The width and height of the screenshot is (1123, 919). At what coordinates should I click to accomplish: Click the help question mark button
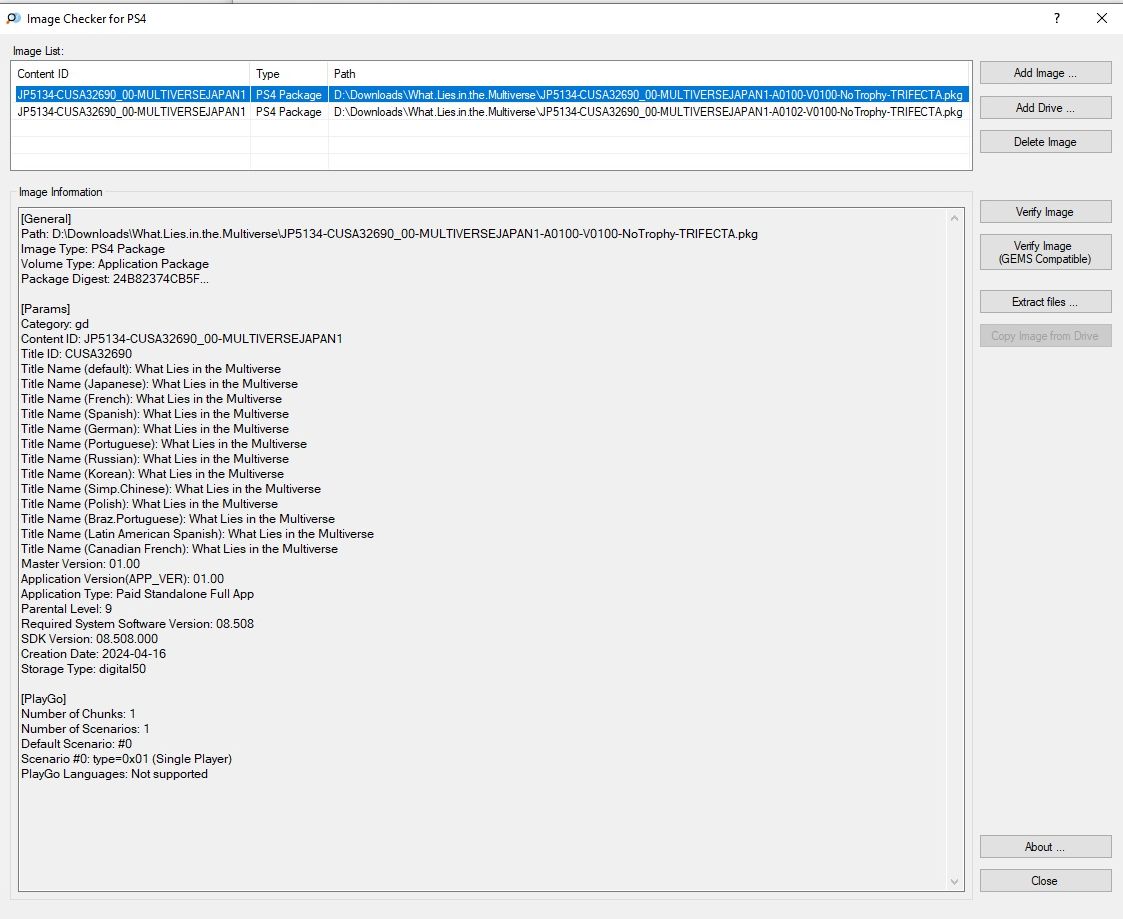coord(1057,18)
